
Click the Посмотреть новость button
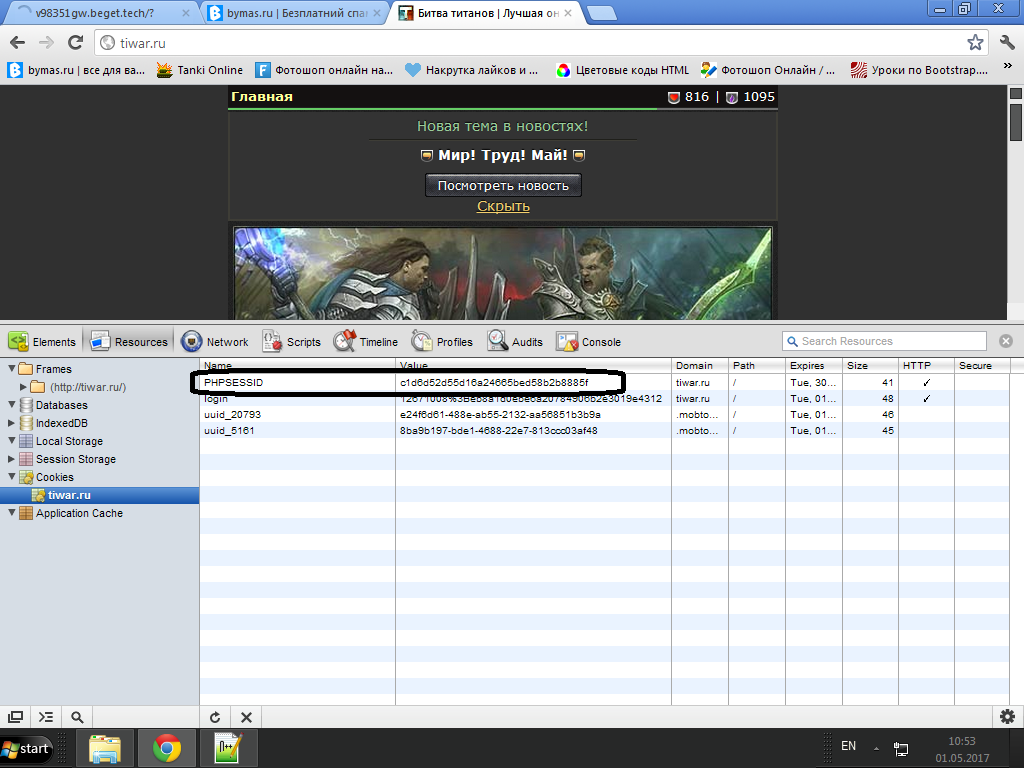503,185
